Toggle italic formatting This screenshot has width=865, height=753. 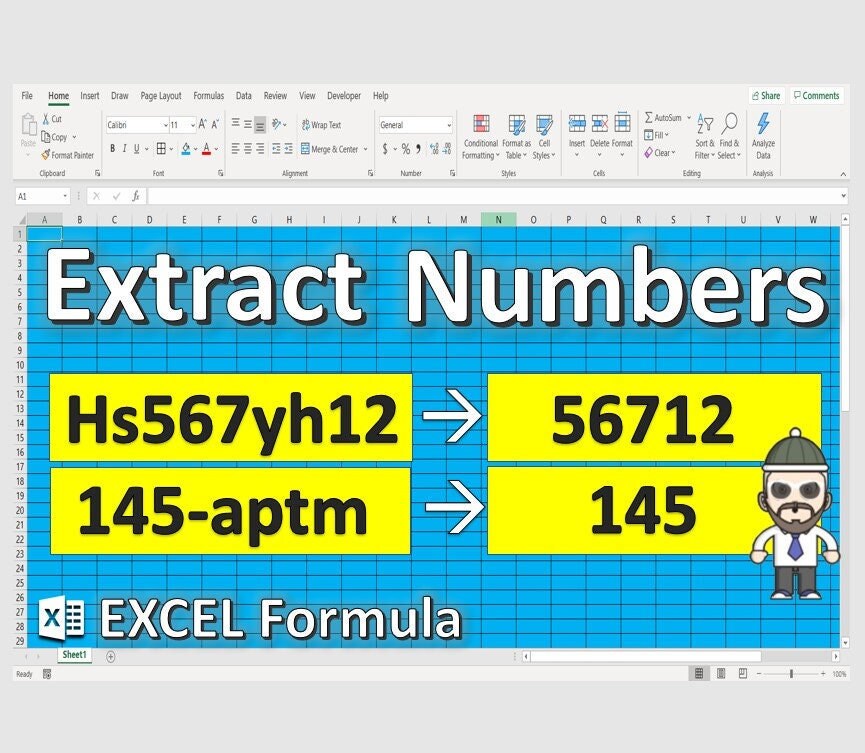(x=124, y=147)
